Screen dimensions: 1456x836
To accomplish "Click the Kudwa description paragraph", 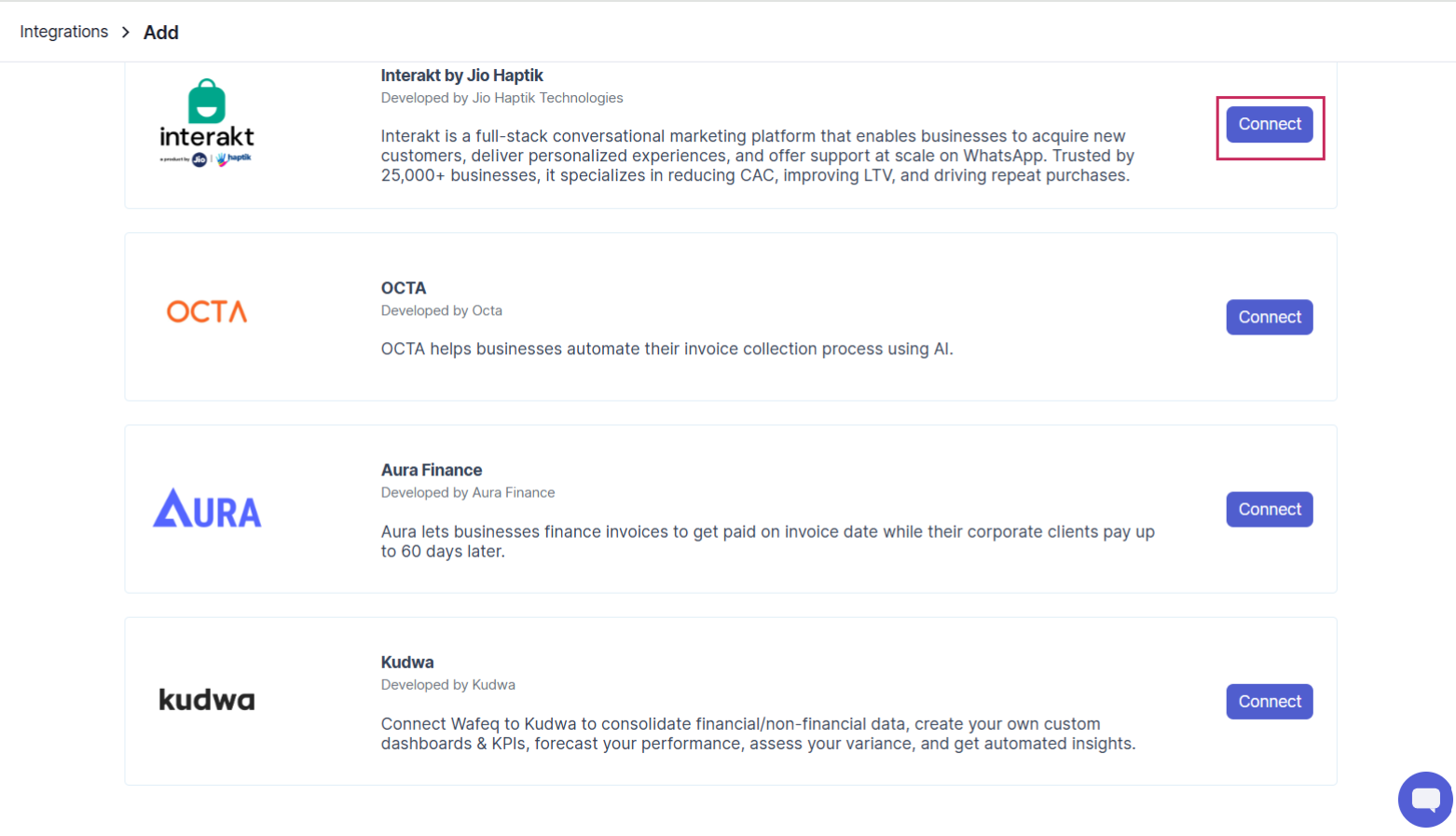I will pyautogui.click(x=759, y=734).
